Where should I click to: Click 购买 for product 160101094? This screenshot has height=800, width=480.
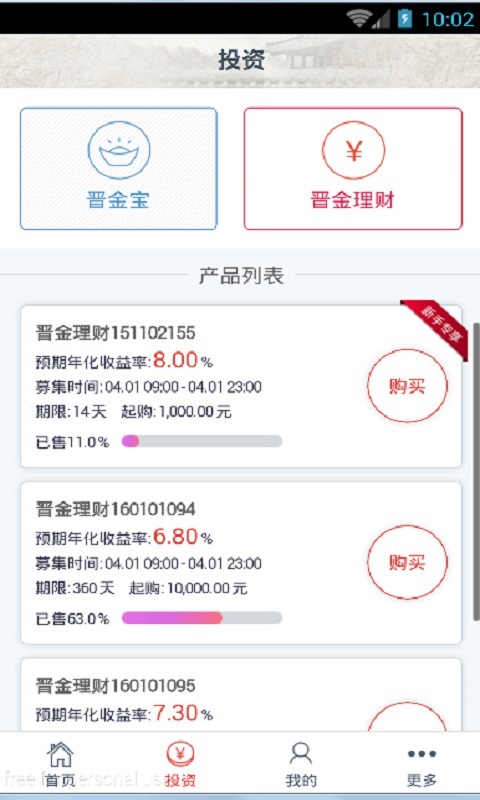407,562
